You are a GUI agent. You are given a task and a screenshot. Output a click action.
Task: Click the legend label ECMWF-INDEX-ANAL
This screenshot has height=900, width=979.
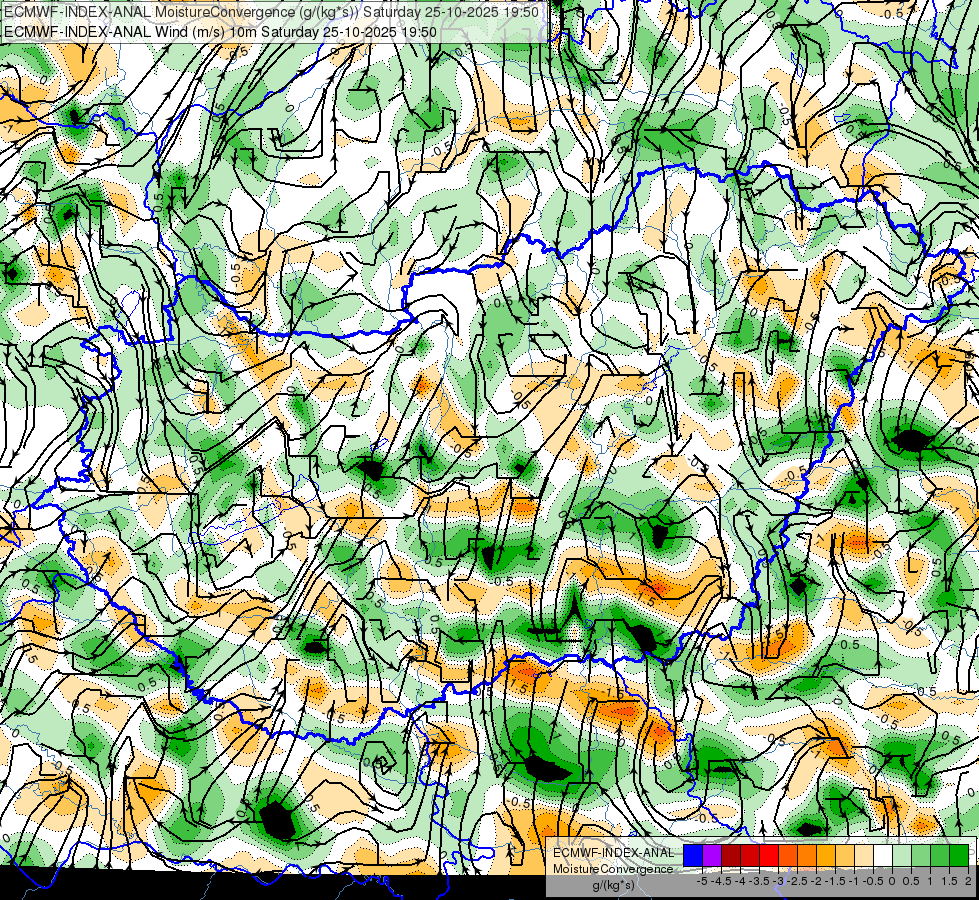pyautogui.click(x=614, y=853)
